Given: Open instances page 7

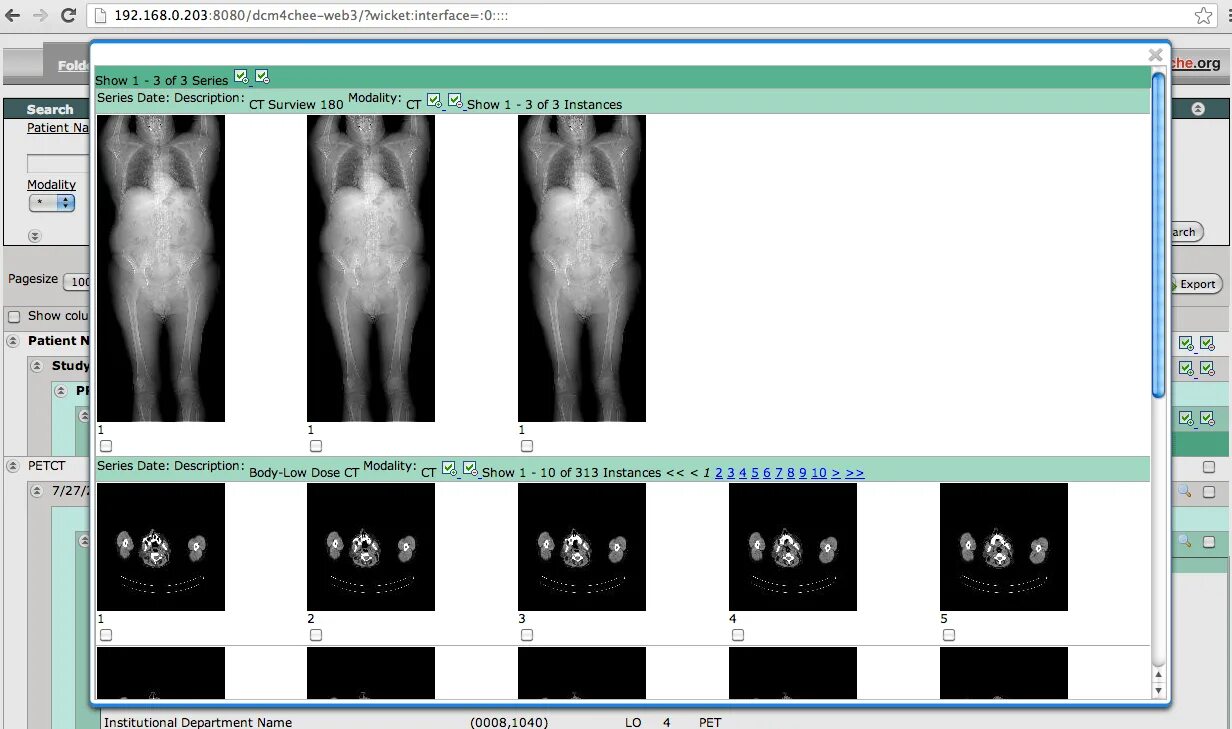Looking at the screenshot, I should pos(779,473).
